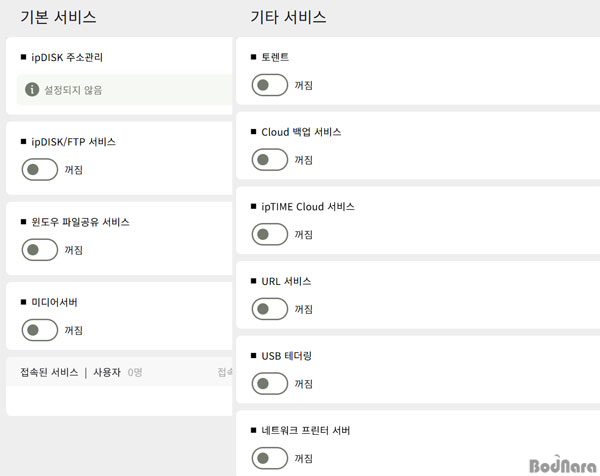The image size is (600, 476).
Task: Enable the 토렌트 toggle
Action: [x=270, y=86]
